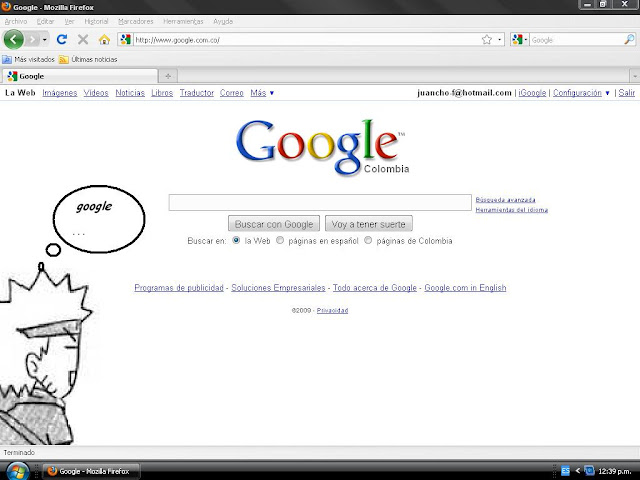Bookmark this page with the star icon
This screenshot has height=480, width=640.
coord(487,40)
